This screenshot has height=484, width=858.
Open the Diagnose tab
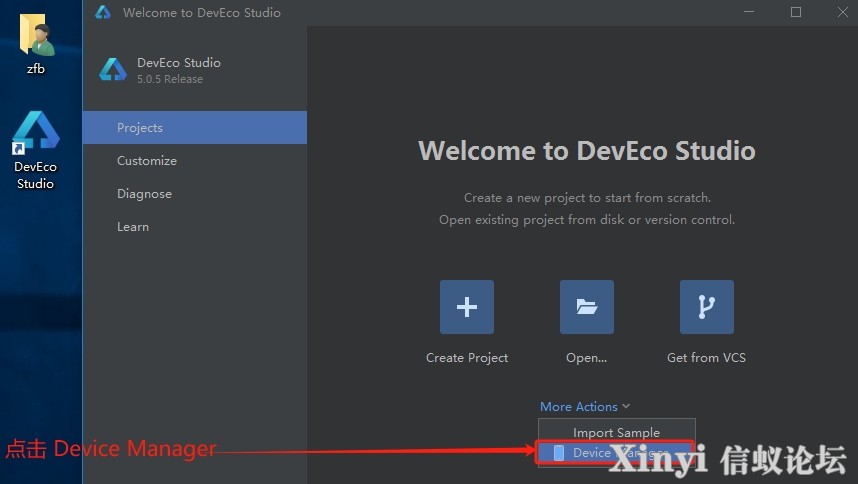coord(195,194)
